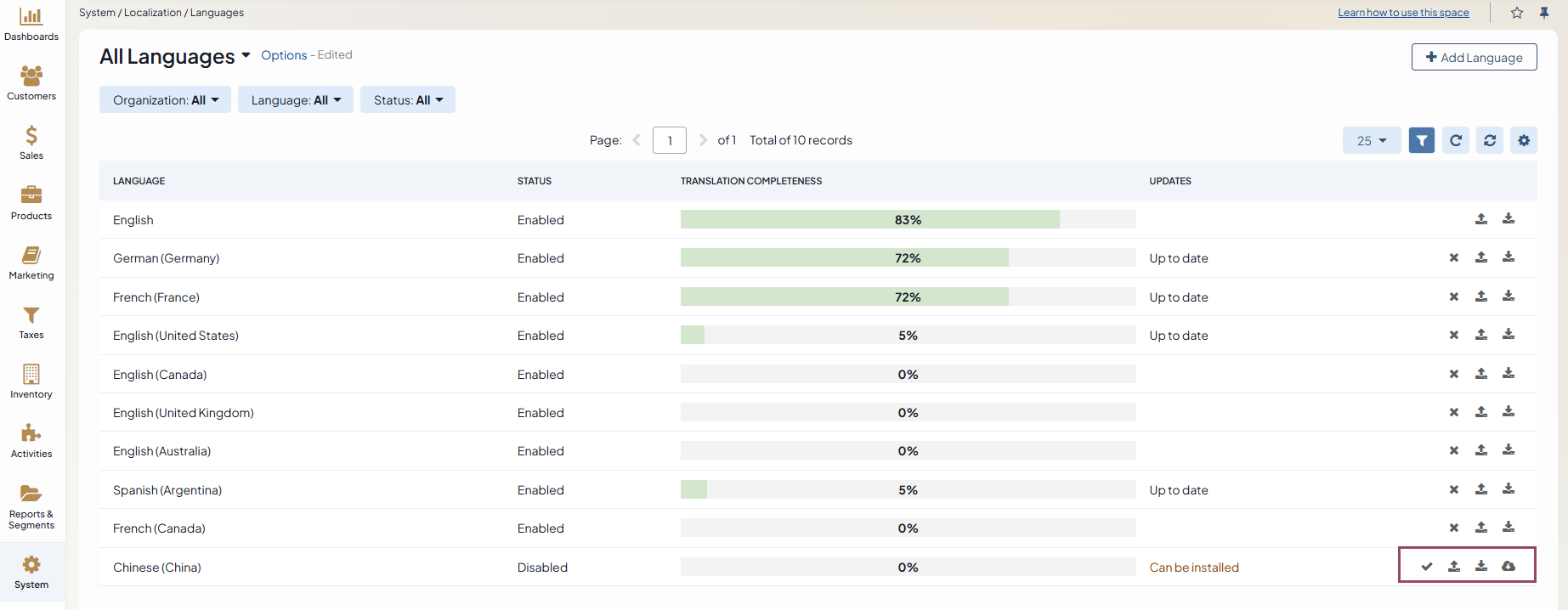
Task: Expand the Organization: All filter
Action: 165,100
